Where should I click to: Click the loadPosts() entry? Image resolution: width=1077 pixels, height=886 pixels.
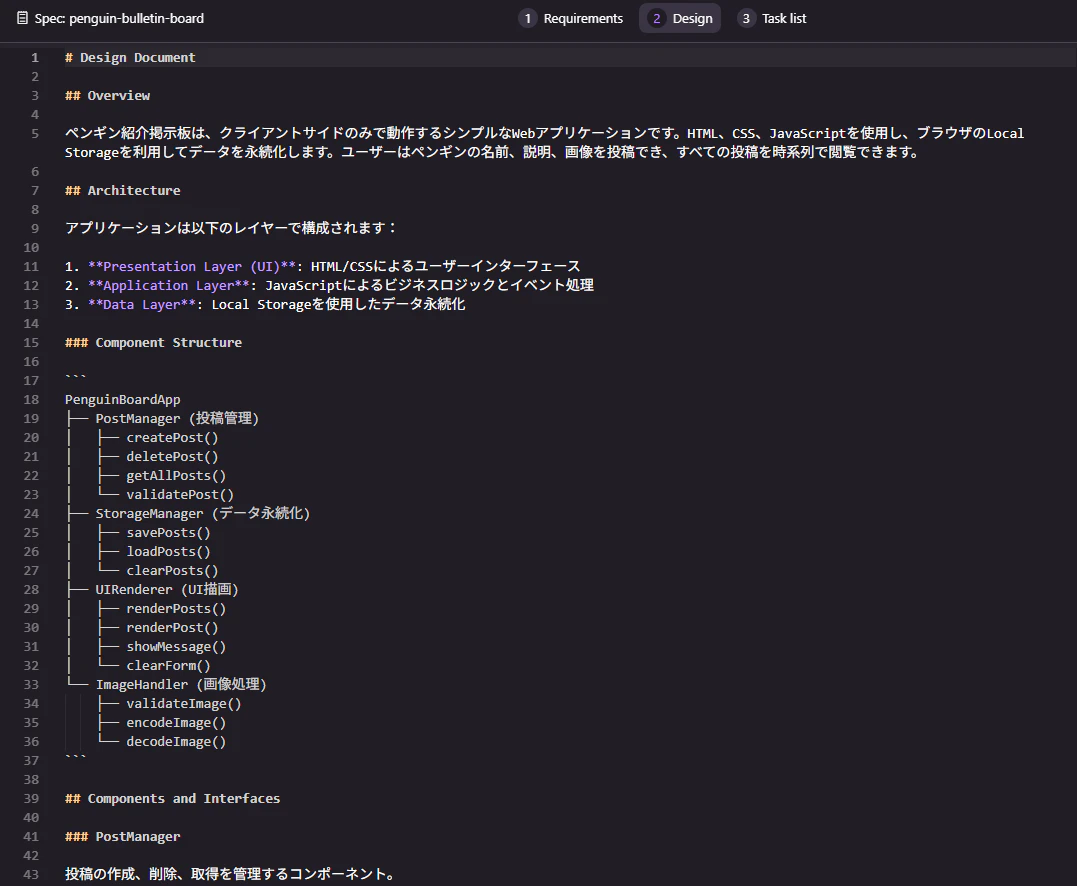168,552
